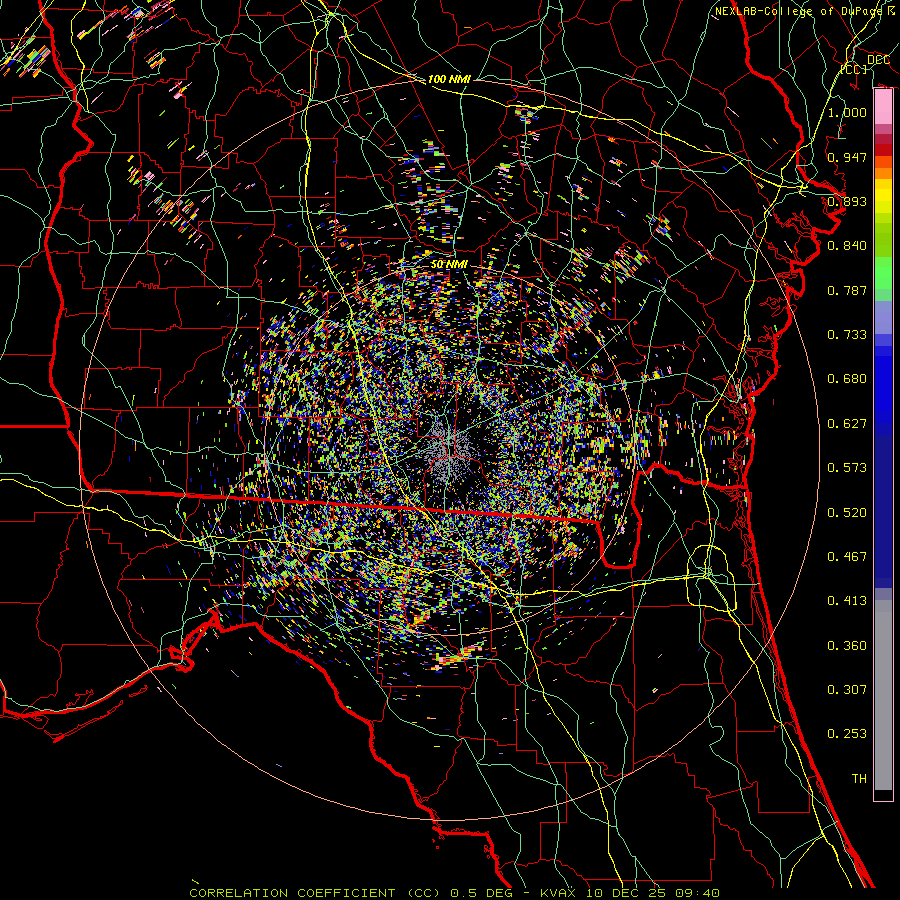
Task: Pick the pink segment of the color bar
Action: tap(883, 107)
